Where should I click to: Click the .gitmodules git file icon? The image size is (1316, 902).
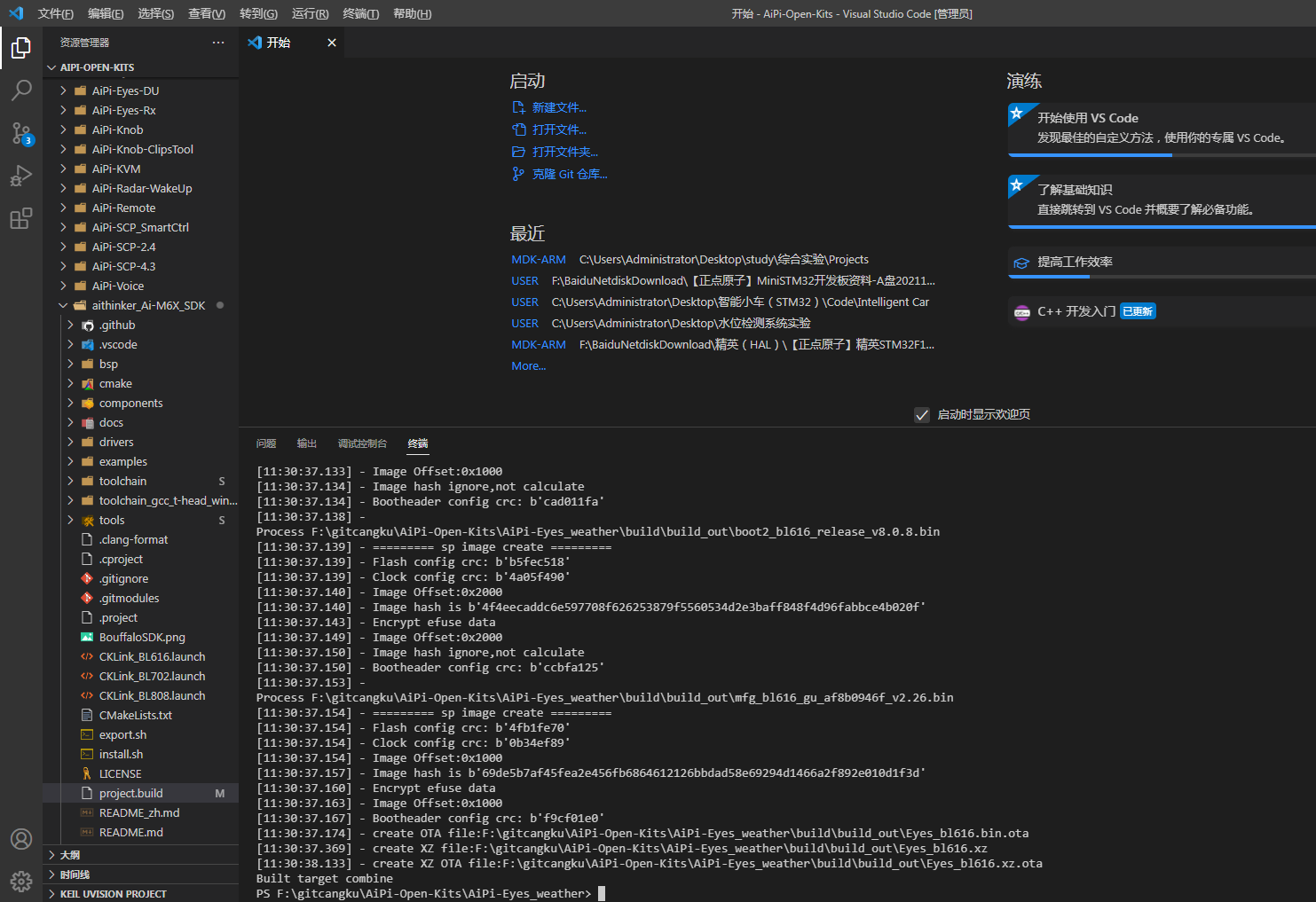[87, 599]
